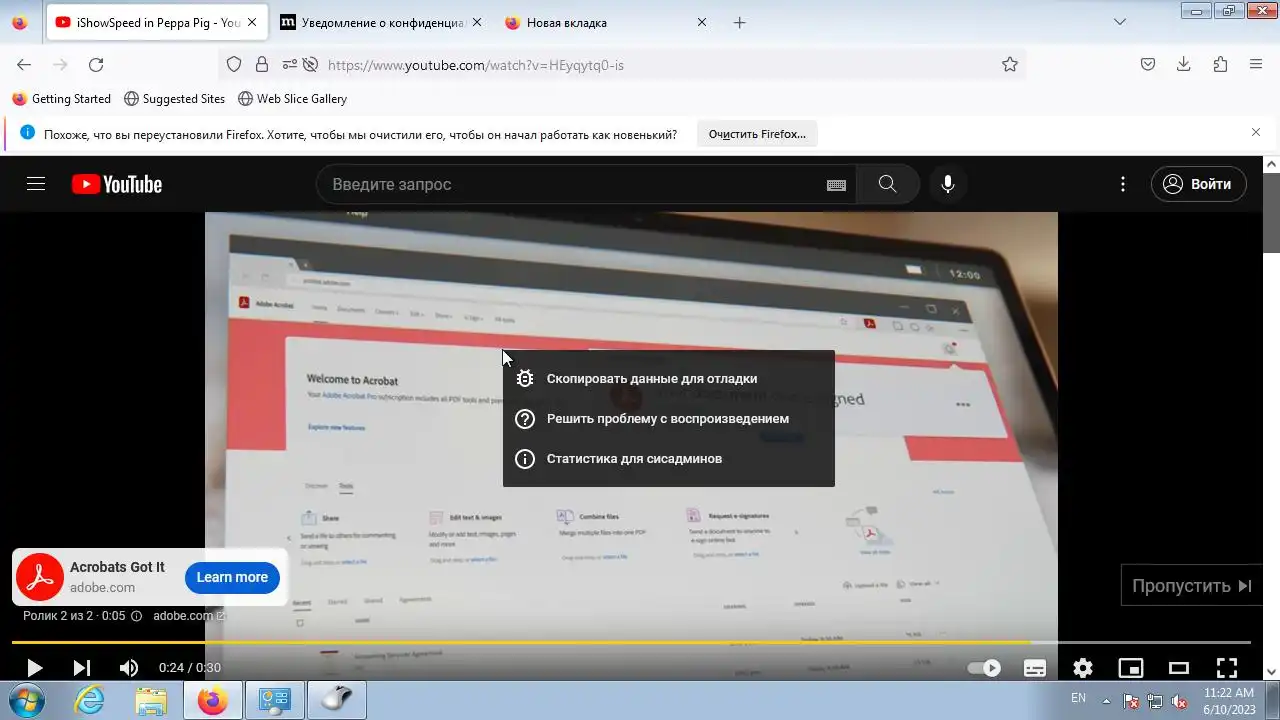
Task: Show site security lock info
Action: coord(262,64)
